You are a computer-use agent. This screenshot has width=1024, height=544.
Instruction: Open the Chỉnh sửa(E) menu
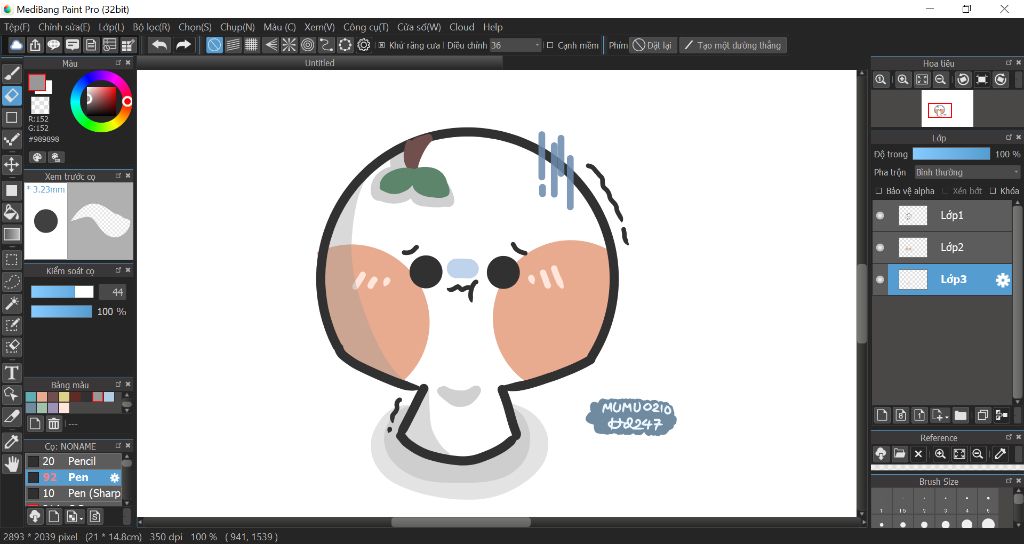[x=64, y=27]
